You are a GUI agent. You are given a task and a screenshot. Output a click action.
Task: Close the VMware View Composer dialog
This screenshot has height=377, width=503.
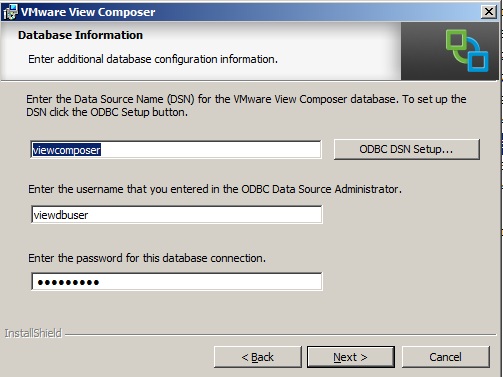click(489, 12)
